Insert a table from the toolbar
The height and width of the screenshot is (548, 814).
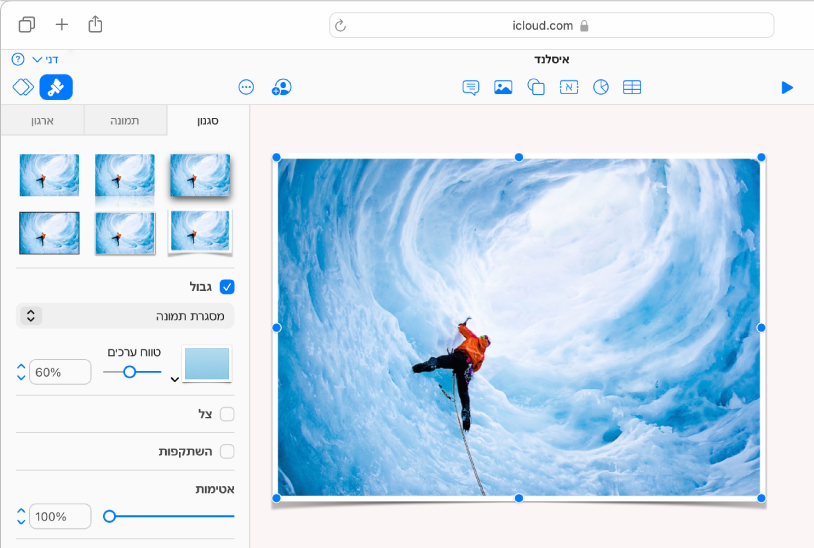pyautogui.click(x=632, y=88)
